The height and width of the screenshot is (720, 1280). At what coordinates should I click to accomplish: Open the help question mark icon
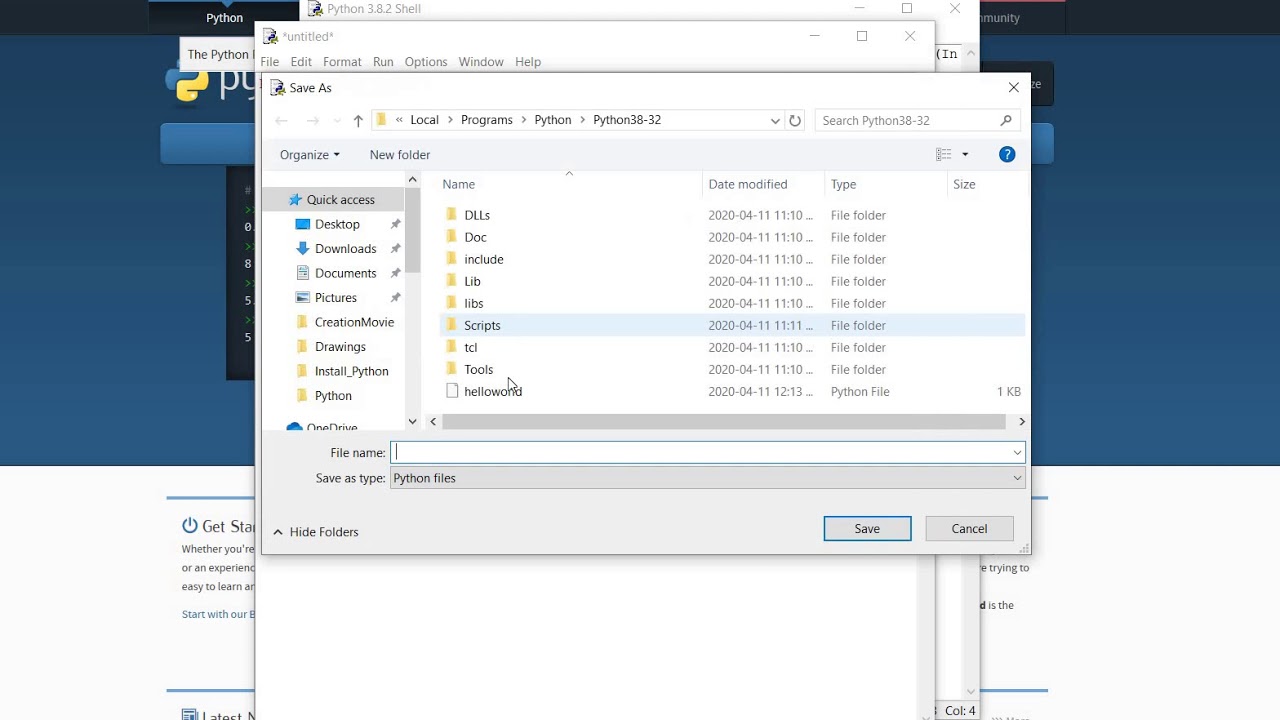[1007, 154]
